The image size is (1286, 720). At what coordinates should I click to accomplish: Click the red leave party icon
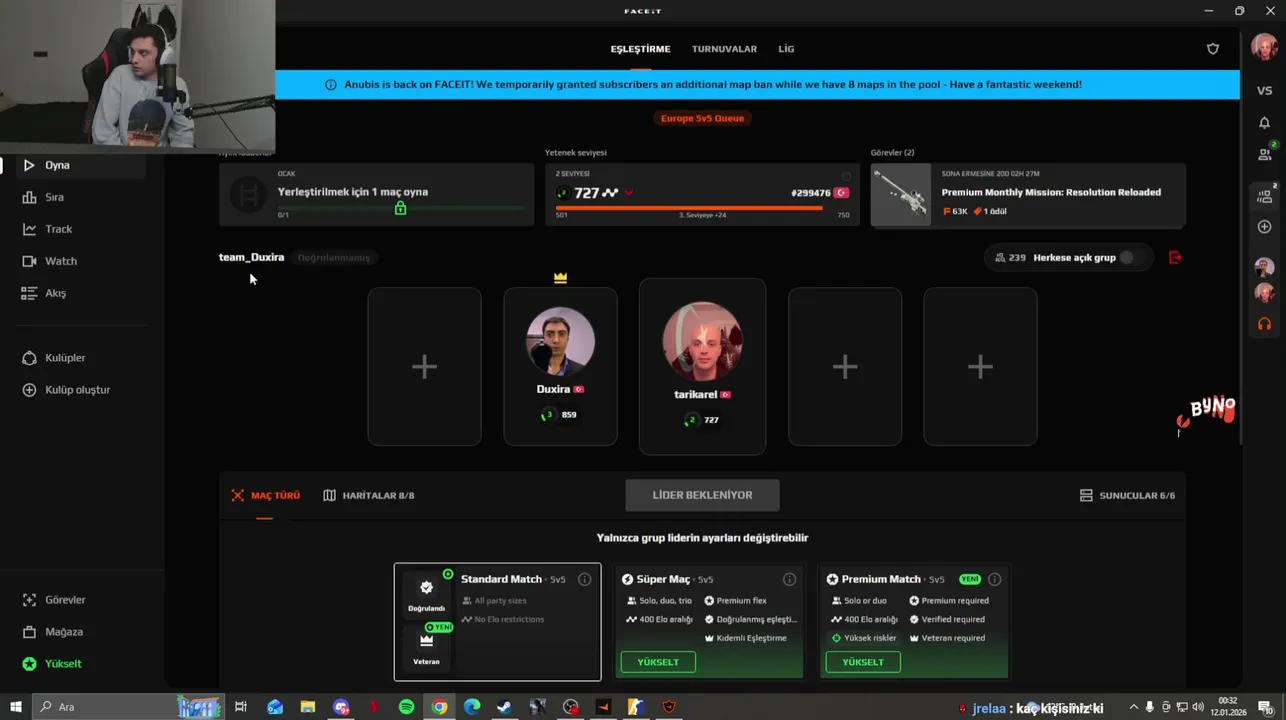1175,257
